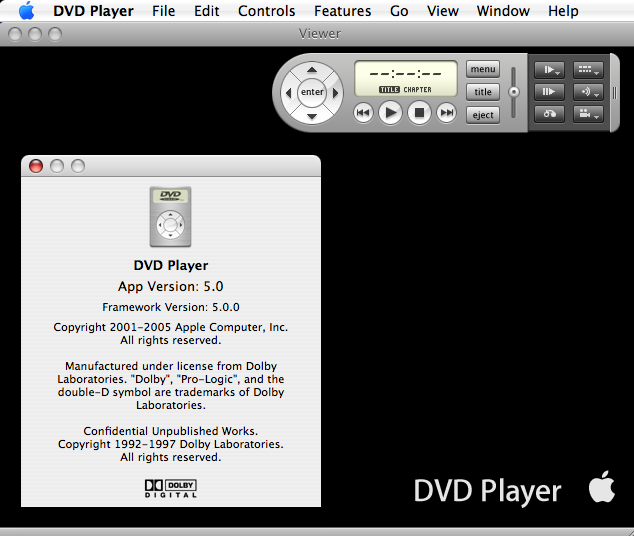Open the Edit menu
This screenshot has width=634, height=536.
point(207,11)
